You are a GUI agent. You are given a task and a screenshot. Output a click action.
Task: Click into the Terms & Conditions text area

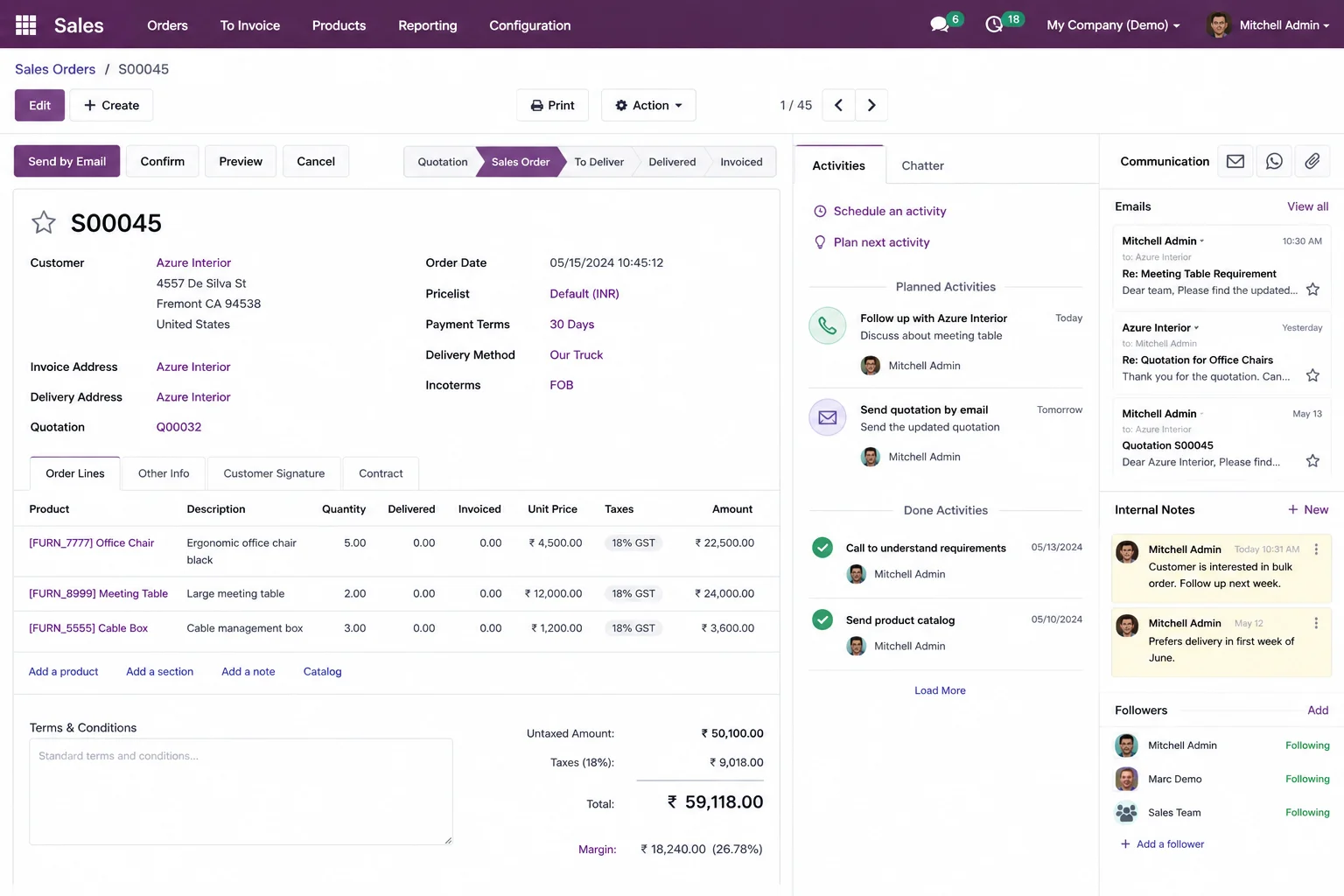coord(241,792)
